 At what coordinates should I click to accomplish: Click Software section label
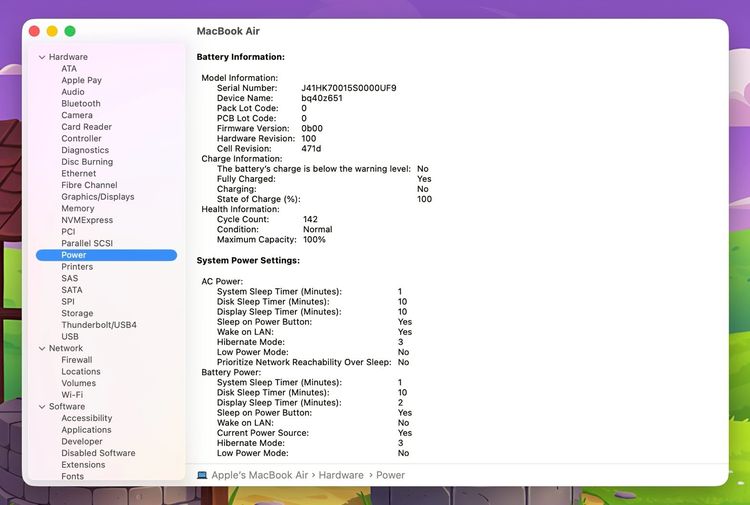tap(66, 406)
